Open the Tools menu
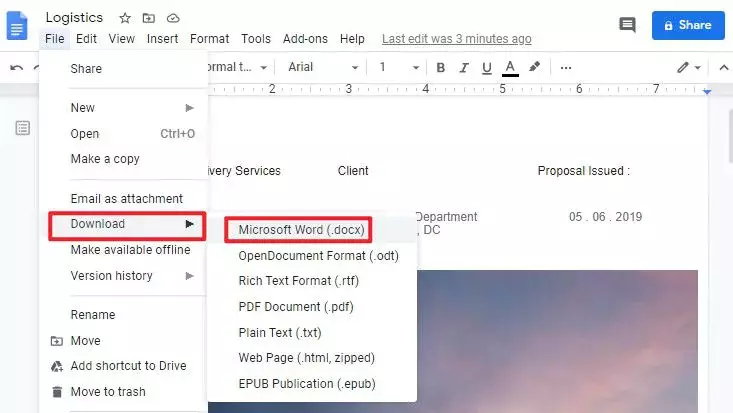 256,39
